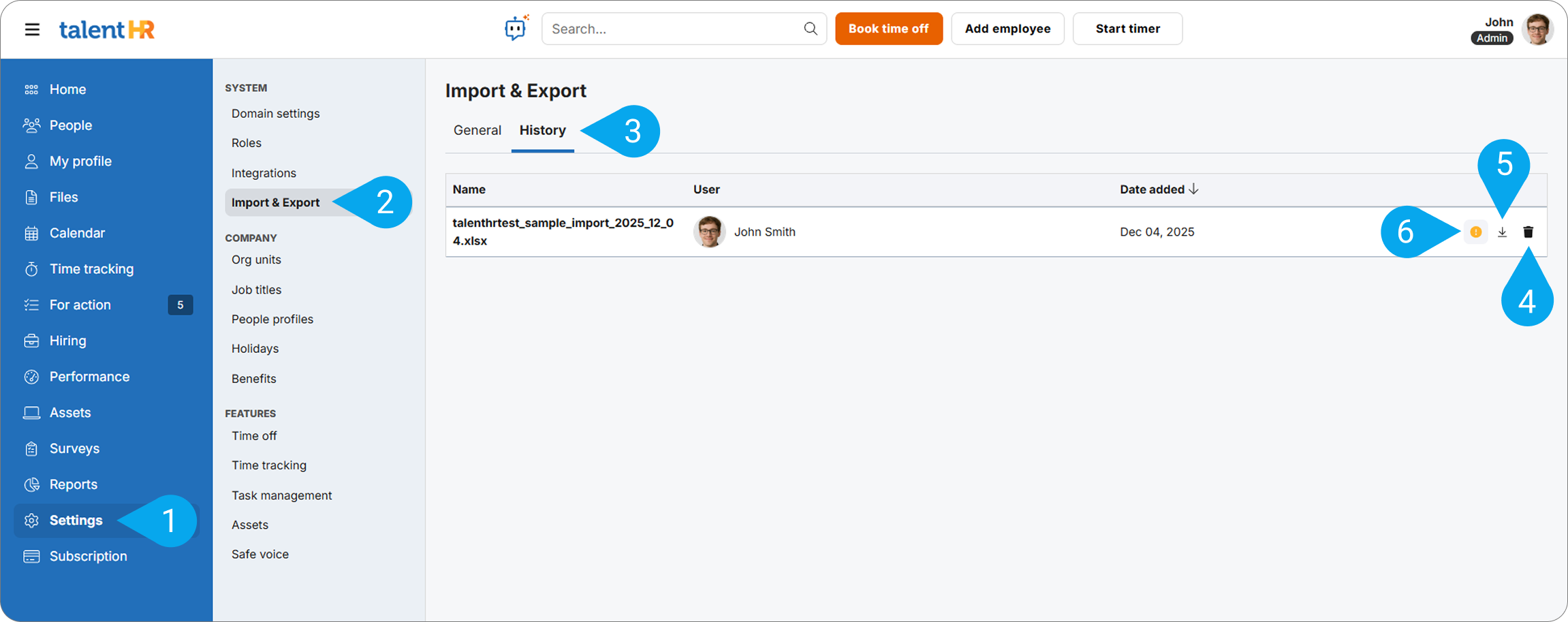Open Time tracking in blue sidebar
Image resolution: width=1568 pixels, height=622 pixels.
(91, 269)
